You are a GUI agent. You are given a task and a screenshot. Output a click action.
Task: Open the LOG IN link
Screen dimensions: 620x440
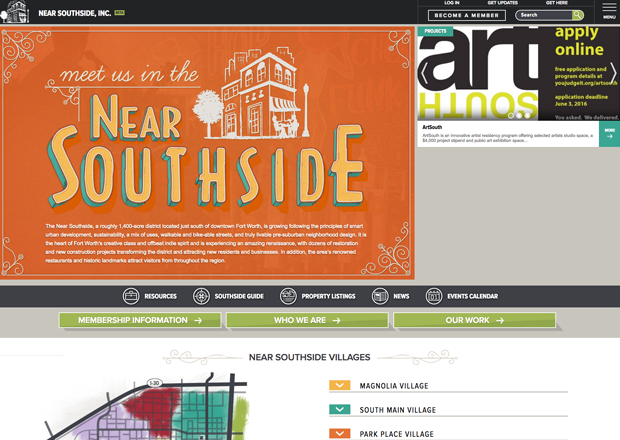click(452, 3)
